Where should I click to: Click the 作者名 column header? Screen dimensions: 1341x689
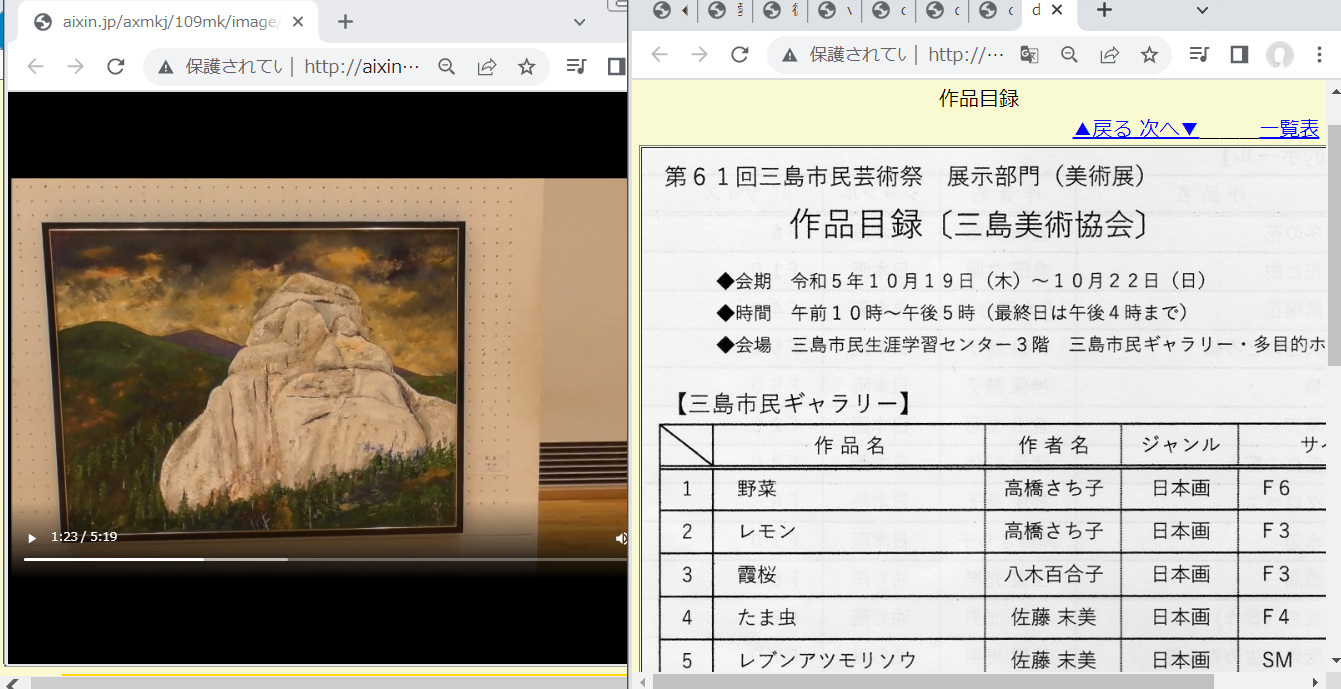[1053, 445]
